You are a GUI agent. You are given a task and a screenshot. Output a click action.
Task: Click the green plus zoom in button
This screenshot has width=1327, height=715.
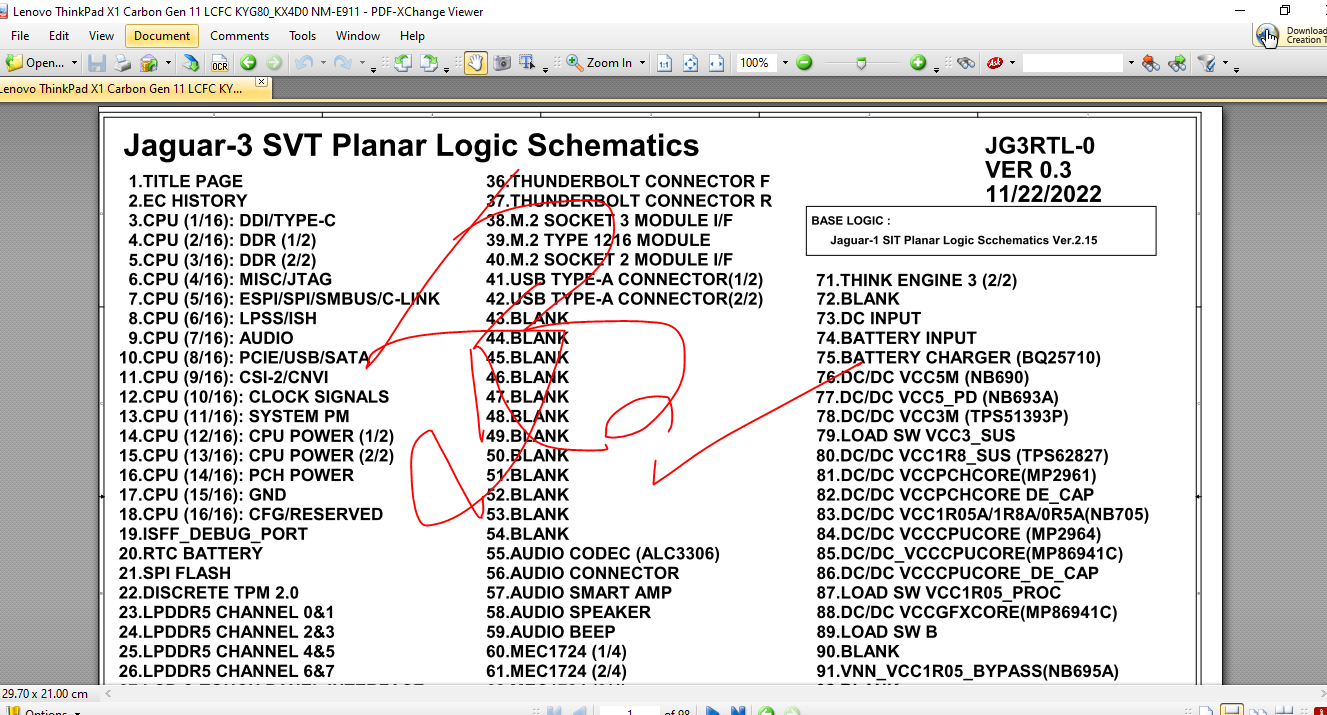(x=918, y=63)
